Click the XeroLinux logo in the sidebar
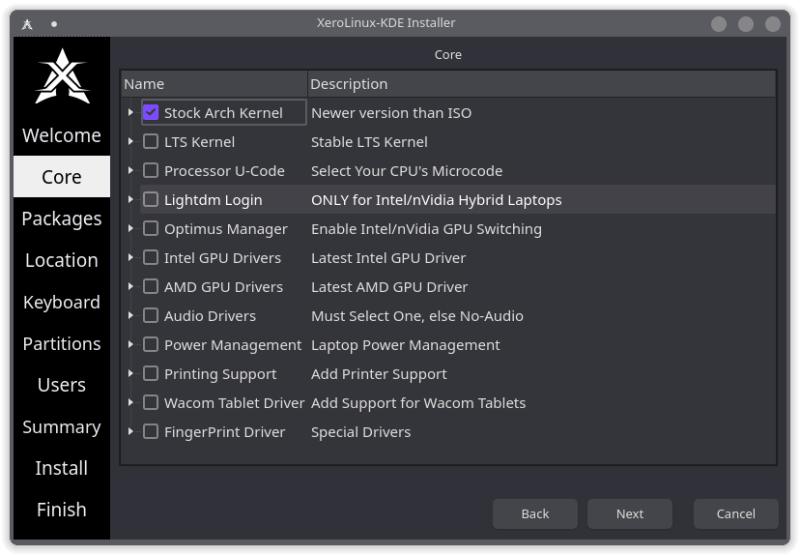This screenshot has width=800, height=555. pos(61,77)
